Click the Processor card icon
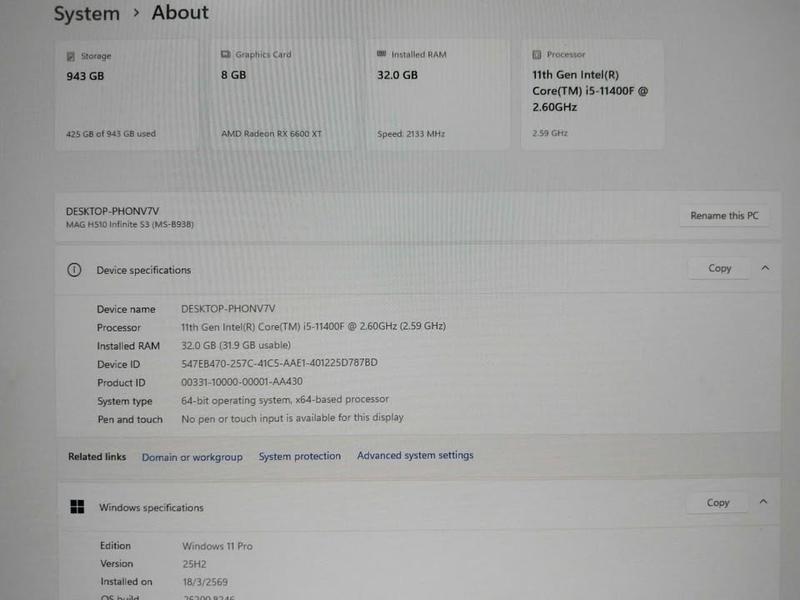 536,54
